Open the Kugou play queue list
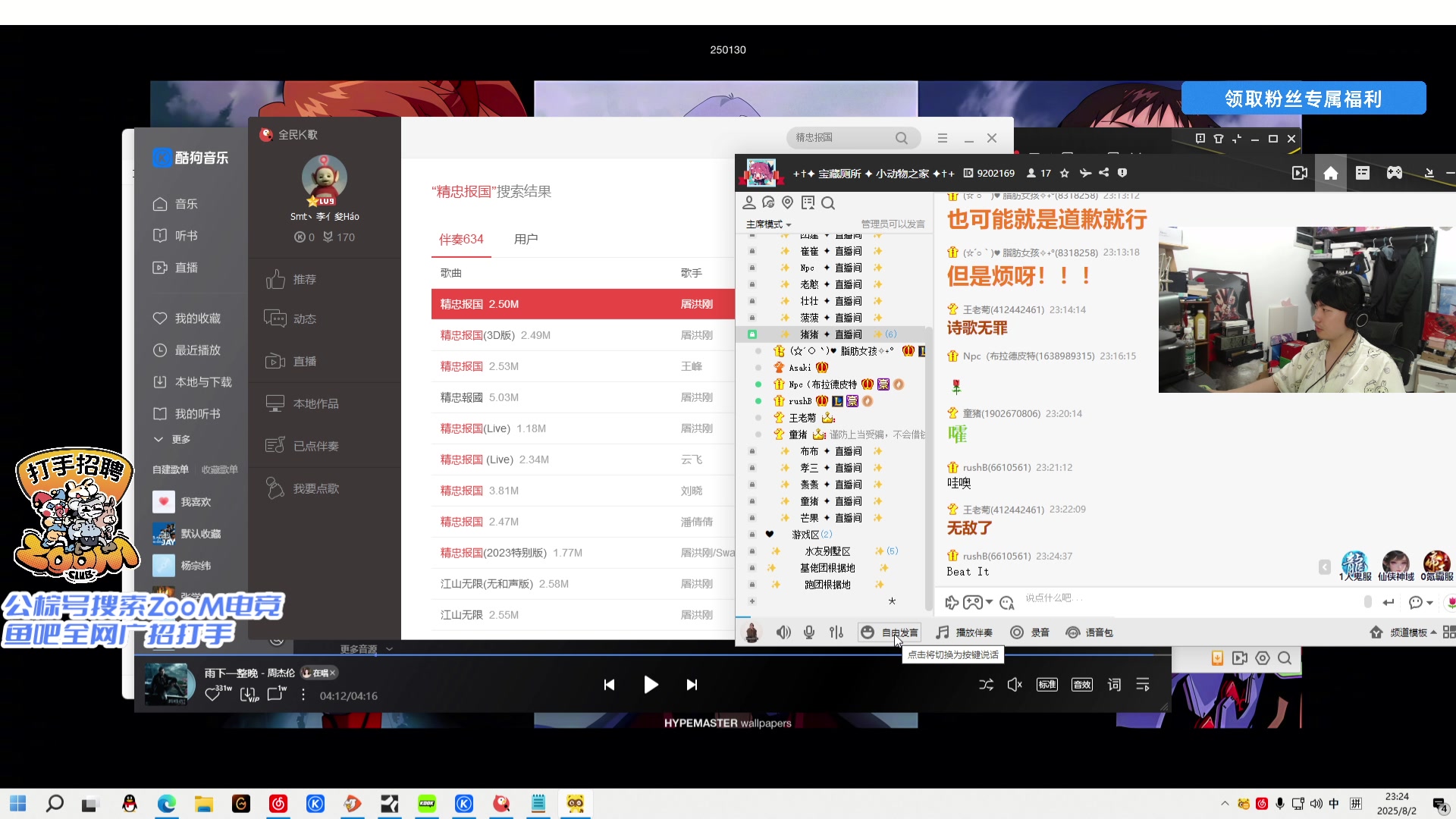The image size is (1456, 819). 1143,685
